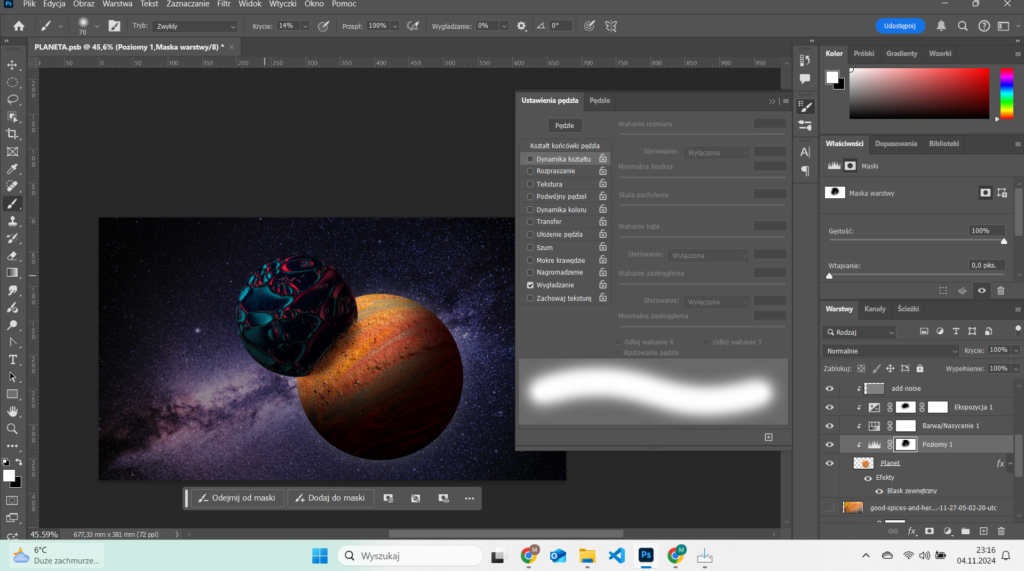Switch to the Kanały tab
1024x571 pixels.
(x=875, y=309)
